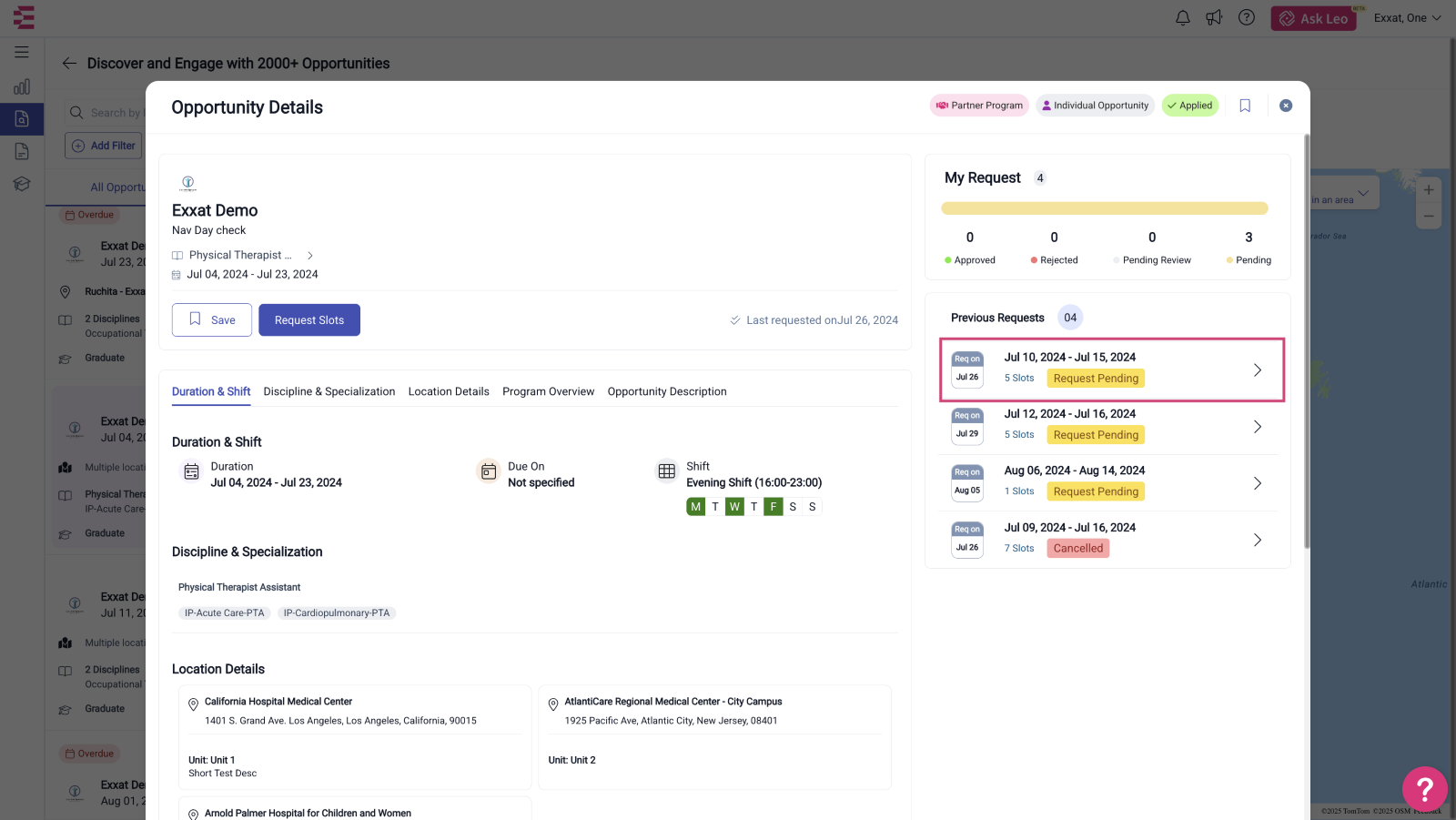Click the Req on Aug 05 badge
Screen dimensions: 1456x820
click(x=967, y=482)
